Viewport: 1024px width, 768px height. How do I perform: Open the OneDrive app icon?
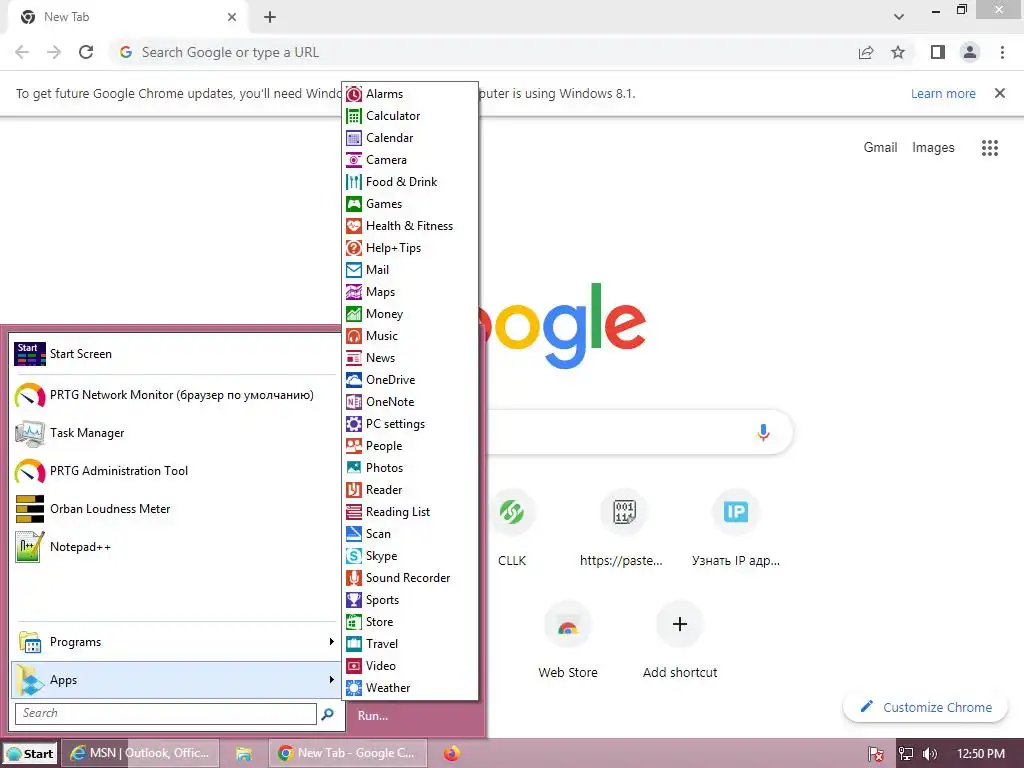click(353, 380)
